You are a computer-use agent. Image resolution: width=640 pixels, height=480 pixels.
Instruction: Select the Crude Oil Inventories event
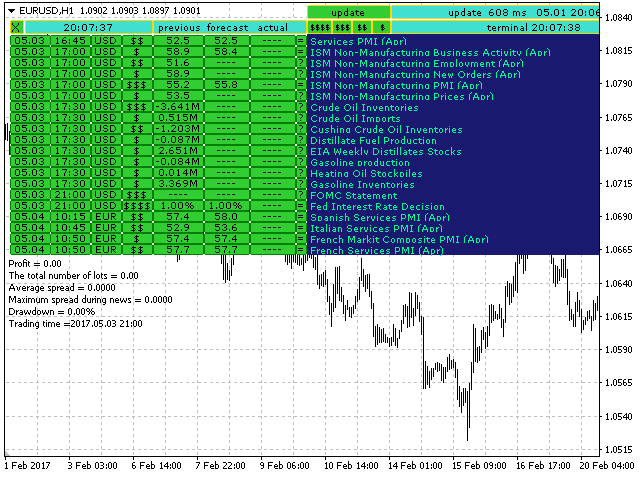(364, 108)
